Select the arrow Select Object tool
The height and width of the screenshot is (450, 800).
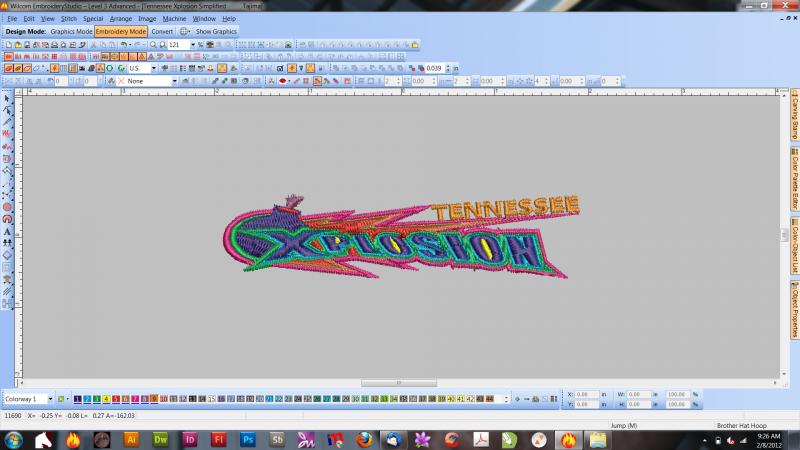(7, 98)
